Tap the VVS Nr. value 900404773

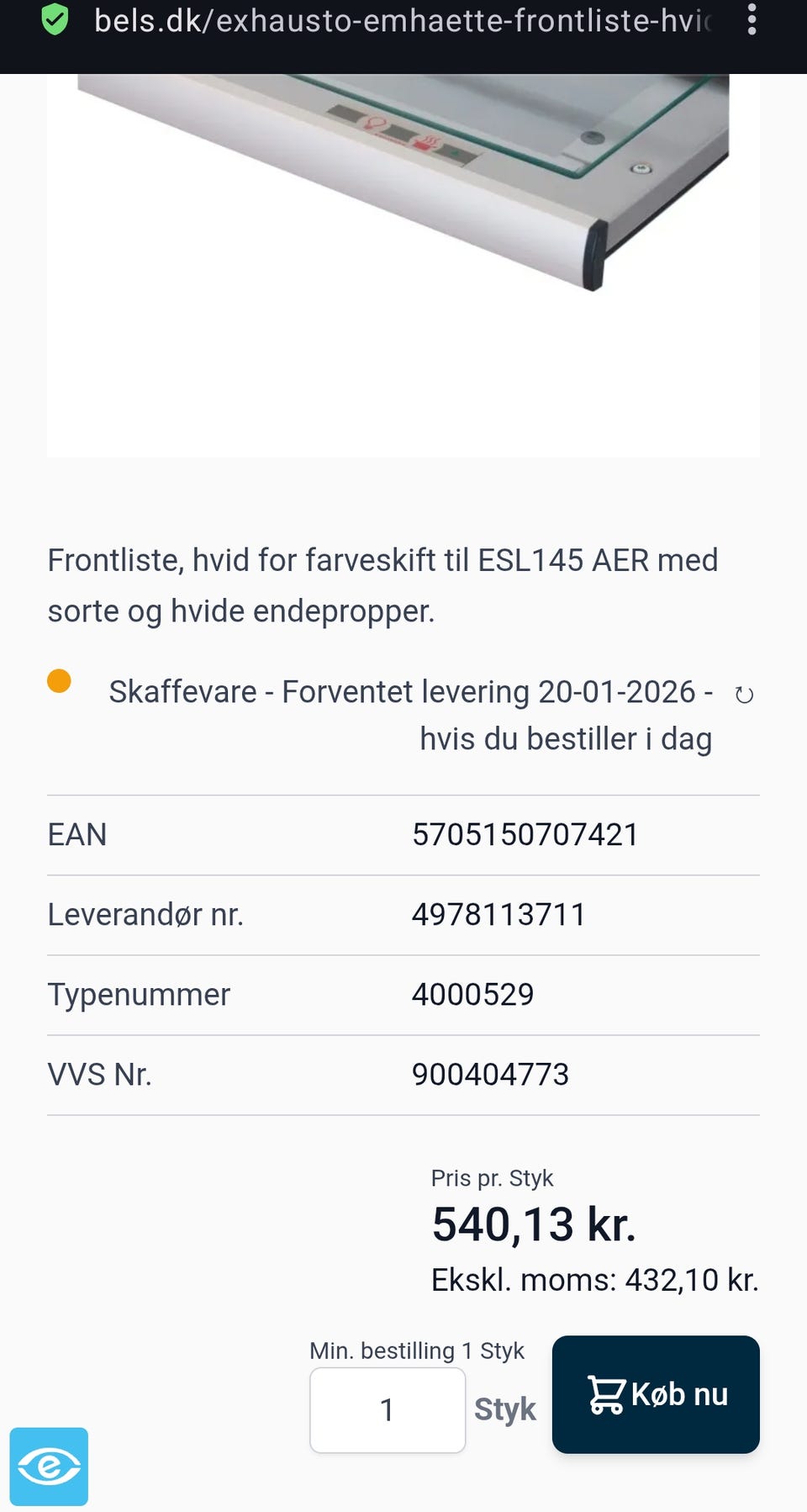coord(490,1075)
